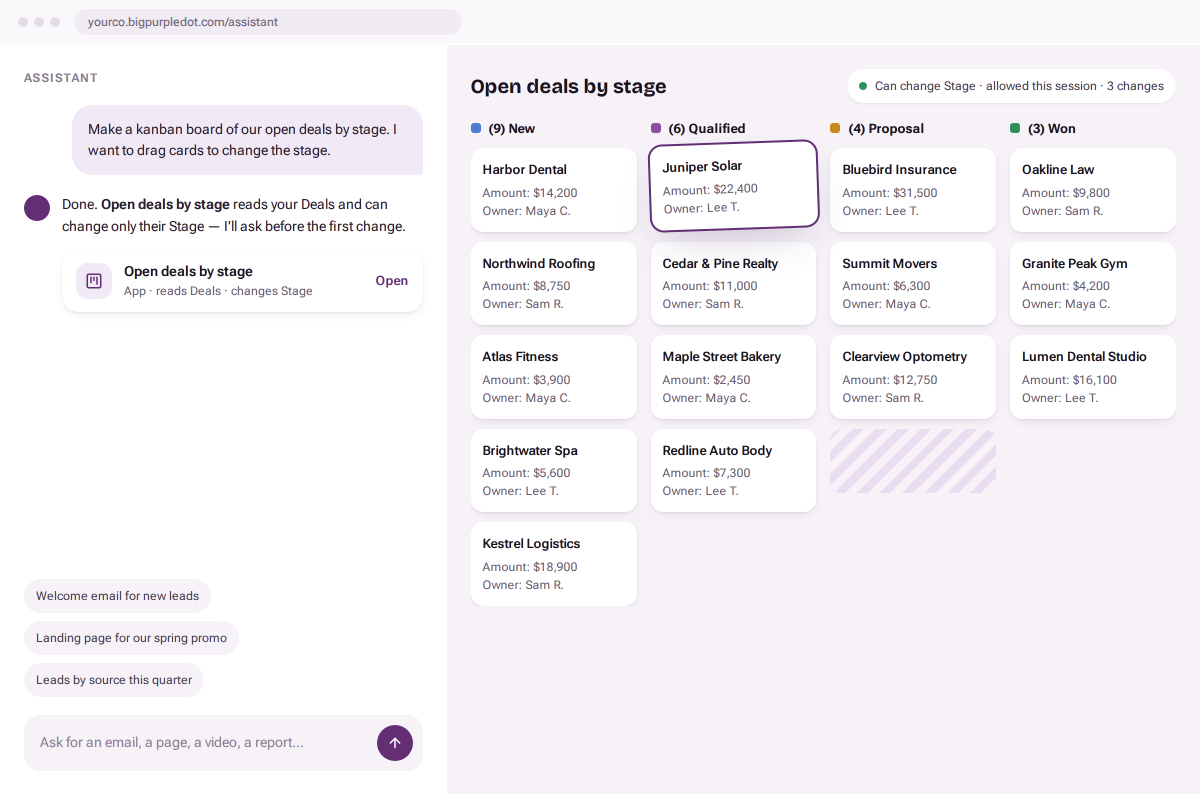The image size is (1200, 794).
Task: Click the (6) Qualified column header
Action: click(x=707, y=128)
